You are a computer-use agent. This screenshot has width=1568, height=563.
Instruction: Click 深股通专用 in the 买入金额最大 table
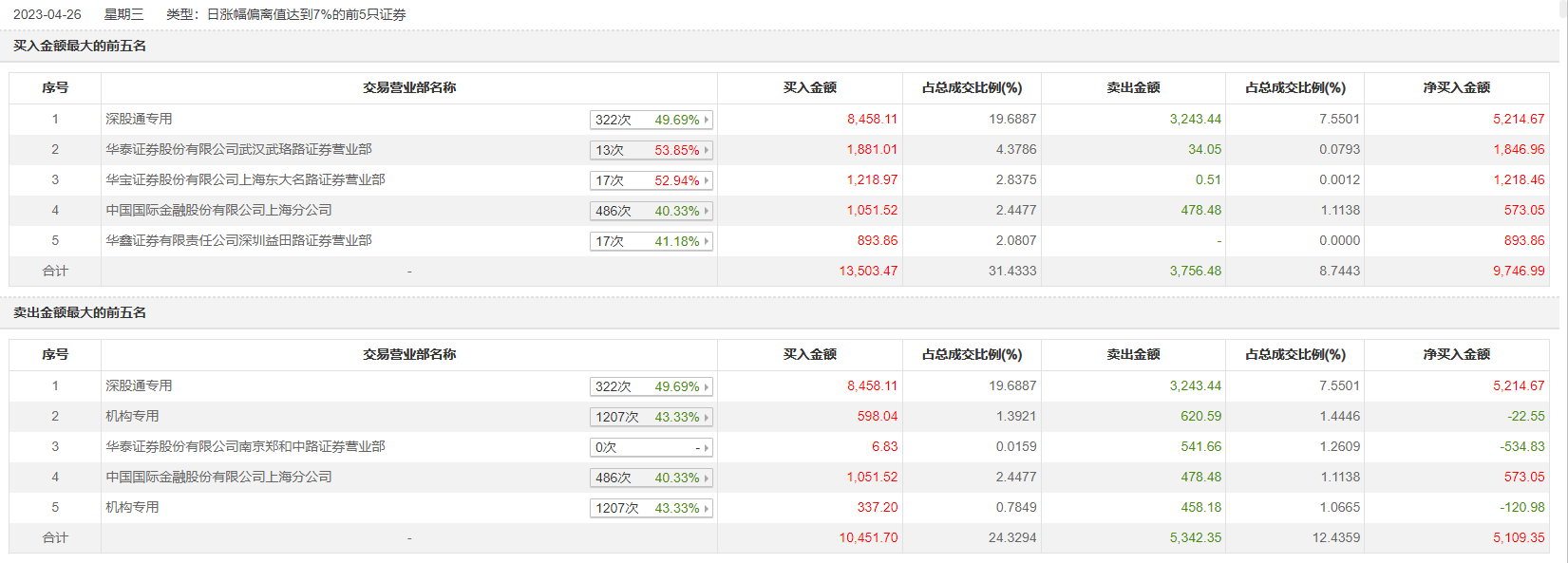tap(139, 119)
